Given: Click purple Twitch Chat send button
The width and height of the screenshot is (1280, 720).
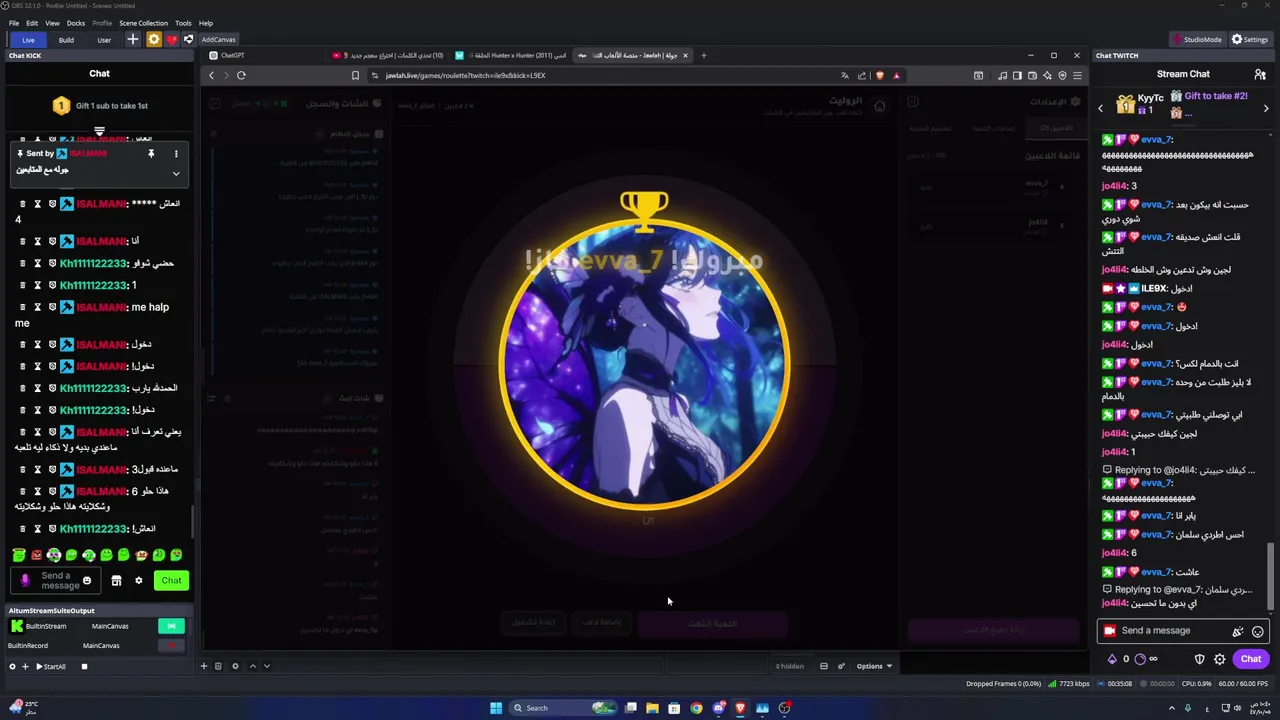Looking at the screenshot, I should click(1251, 659).
